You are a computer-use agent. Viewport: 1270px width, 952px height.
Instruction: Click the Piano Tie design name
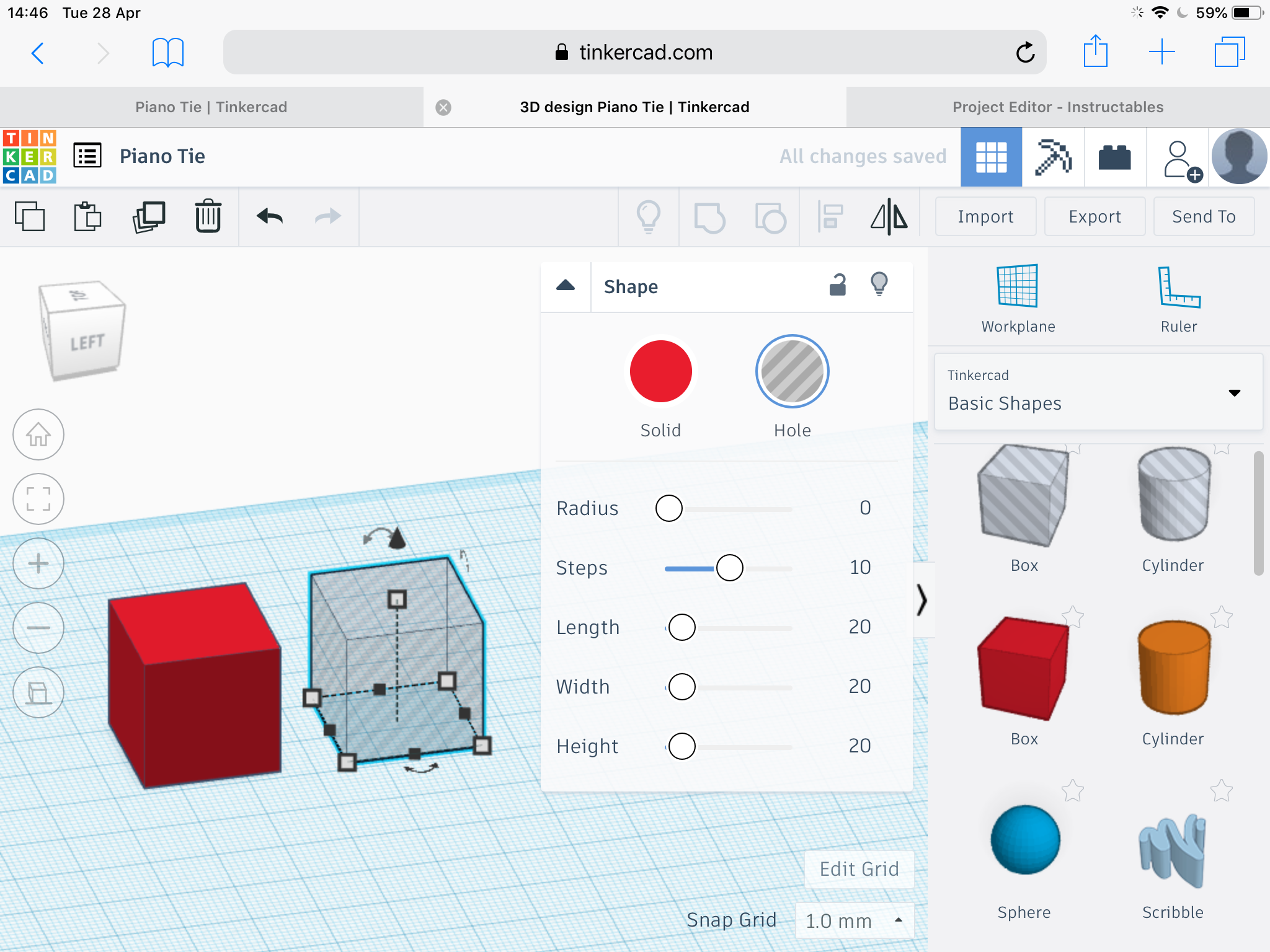(162, 156)
